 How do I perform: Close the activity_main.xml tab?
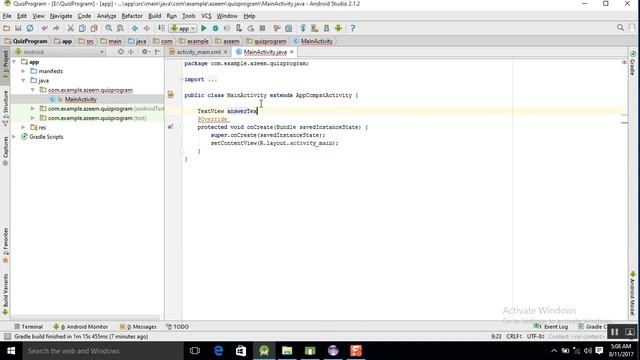pyautogui.click(x=225, y=52)
